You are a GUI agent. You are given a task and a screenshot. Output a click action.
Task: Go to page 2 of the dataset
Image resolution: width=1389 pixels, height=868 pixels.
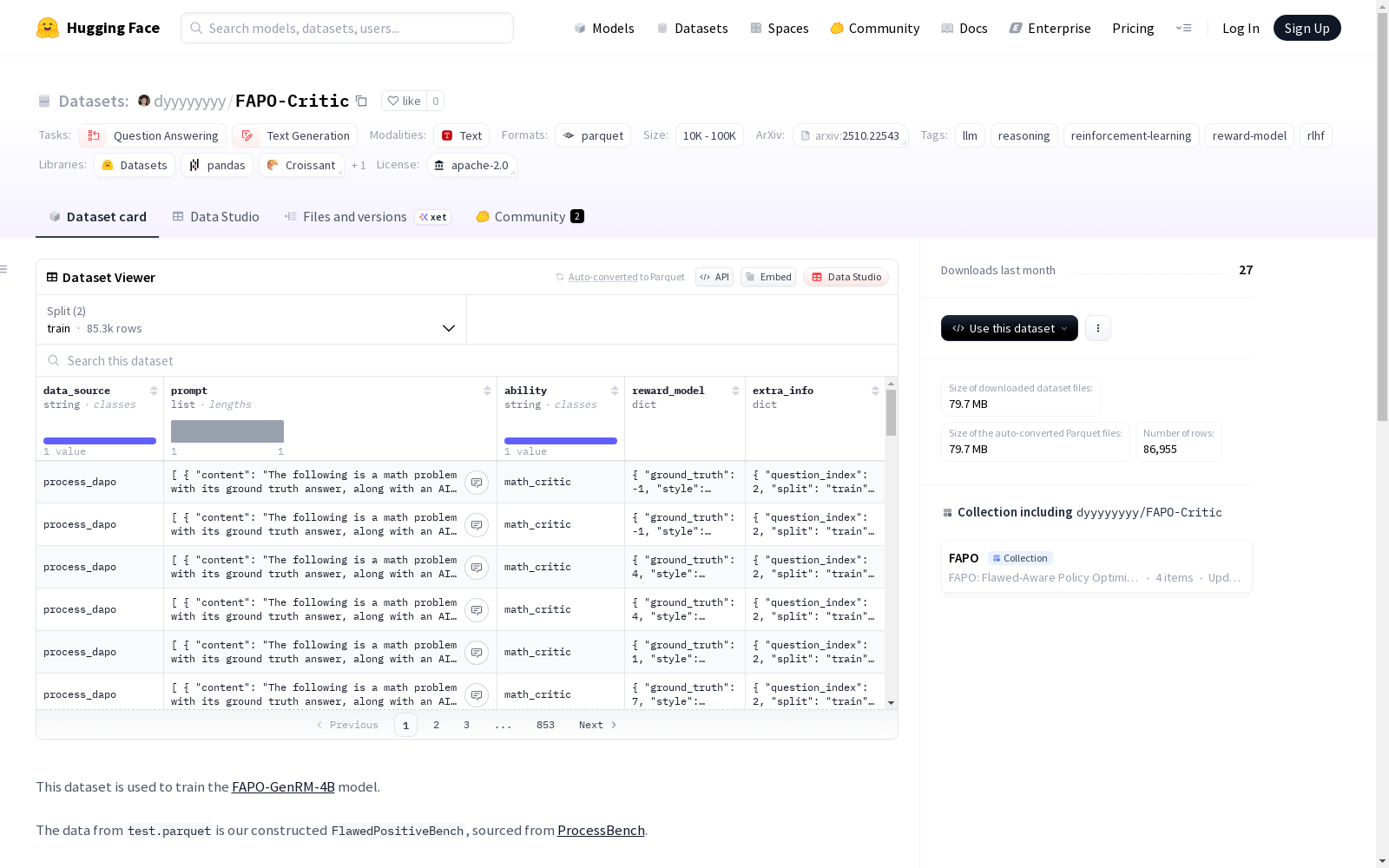point(436,725)
